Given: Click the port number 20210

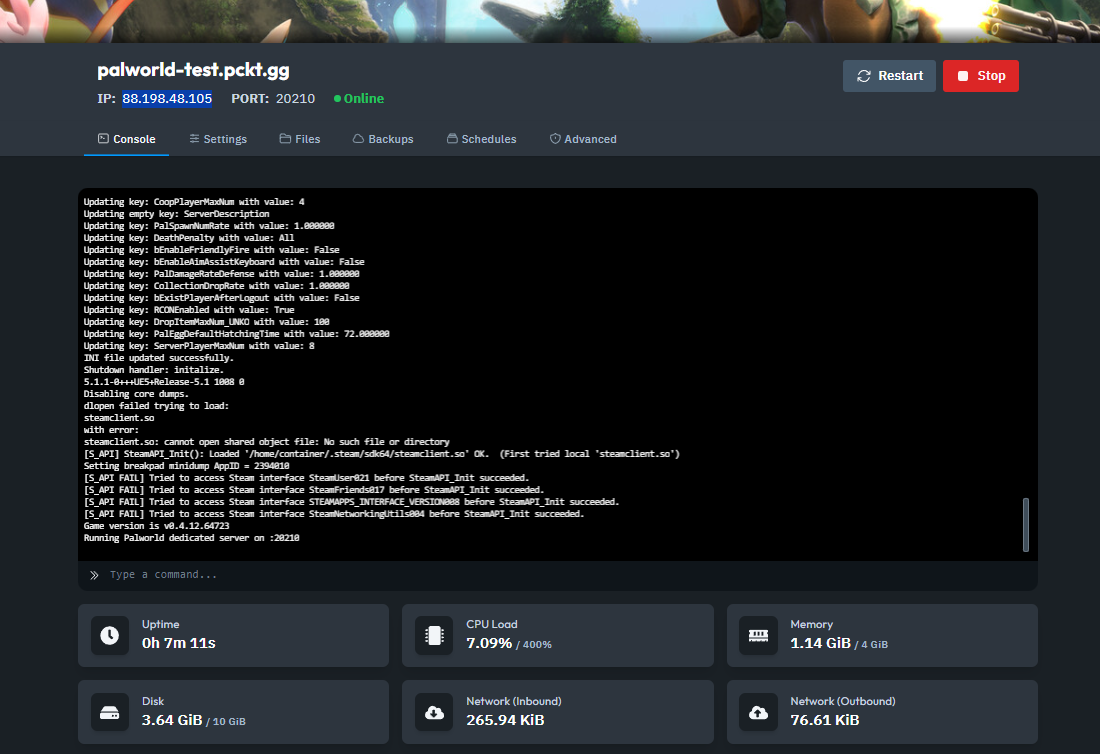Looking at the screenshot, I should point(295,99).
